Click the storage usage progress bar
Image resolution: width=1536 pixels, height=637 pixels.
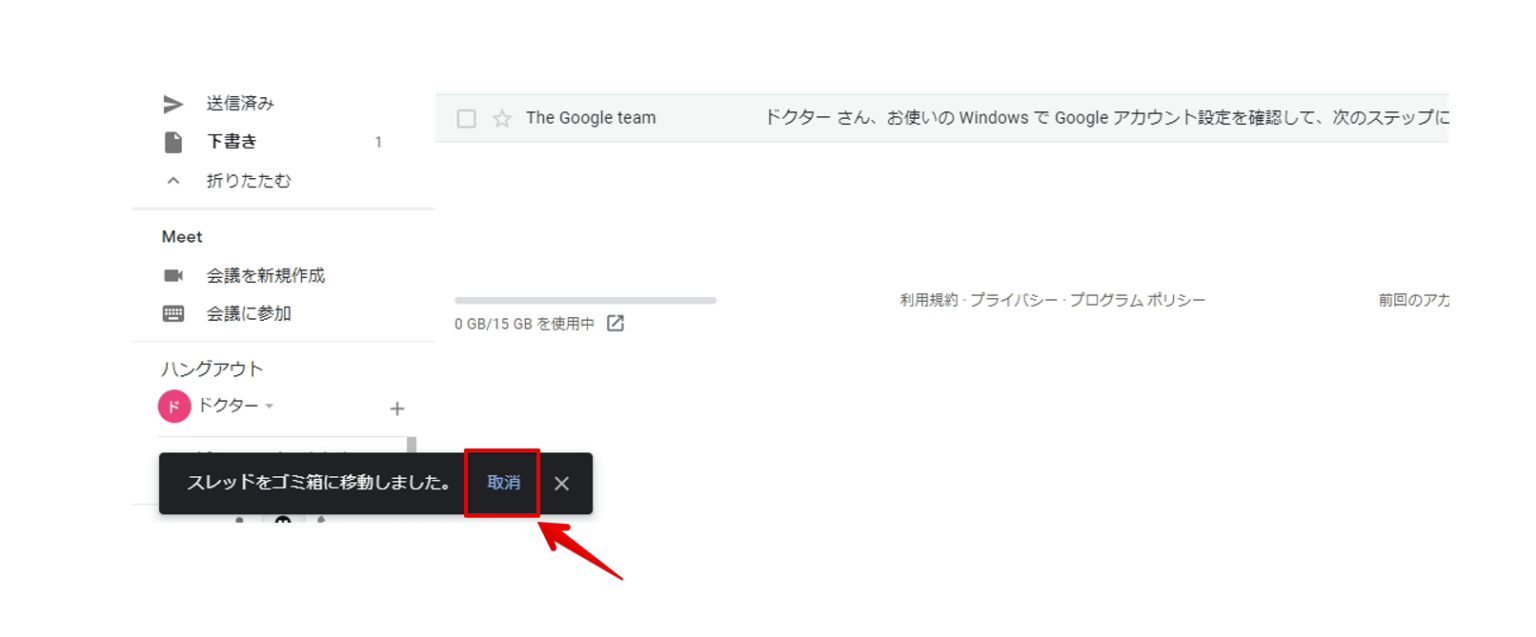click(585, 300)
